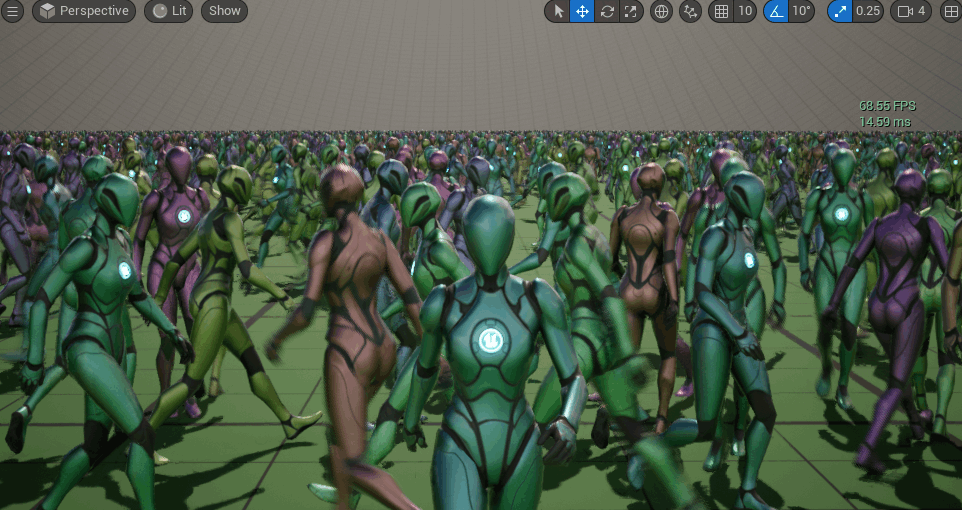The height and width of the screenshot is (510, 962).
Task: Pick the Scale tool
Action: click(631, 12)
